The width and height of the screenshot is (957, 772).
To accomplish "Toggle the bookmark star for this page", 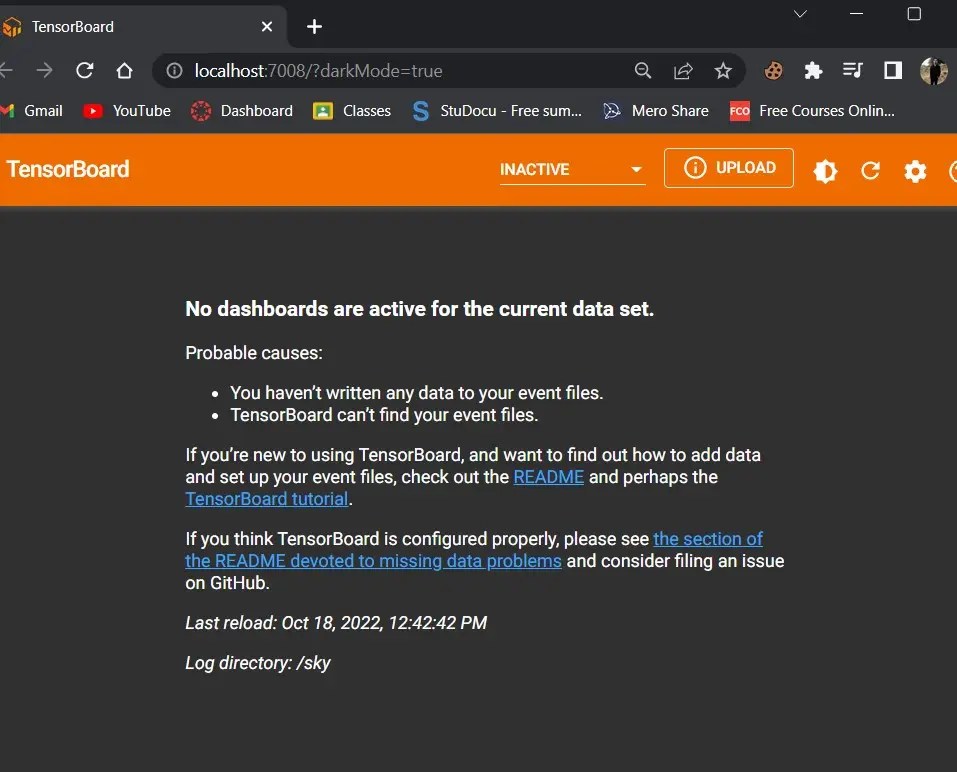I will tap(723, 70).
